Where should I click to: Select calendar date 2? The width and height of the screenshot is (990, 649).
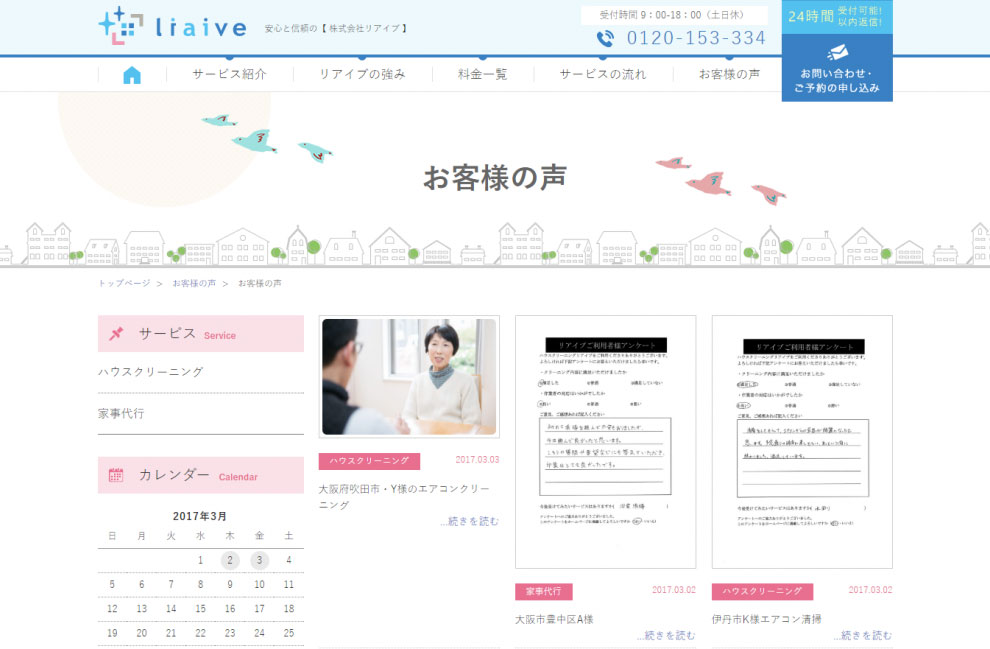tap(230, 560)
